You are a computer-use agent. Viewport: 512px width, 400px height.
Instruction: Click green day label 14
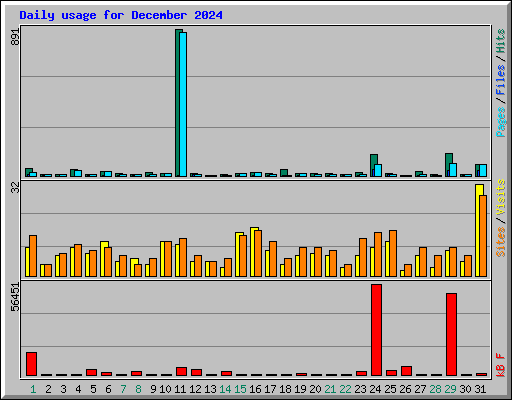(x=225, y=389)
